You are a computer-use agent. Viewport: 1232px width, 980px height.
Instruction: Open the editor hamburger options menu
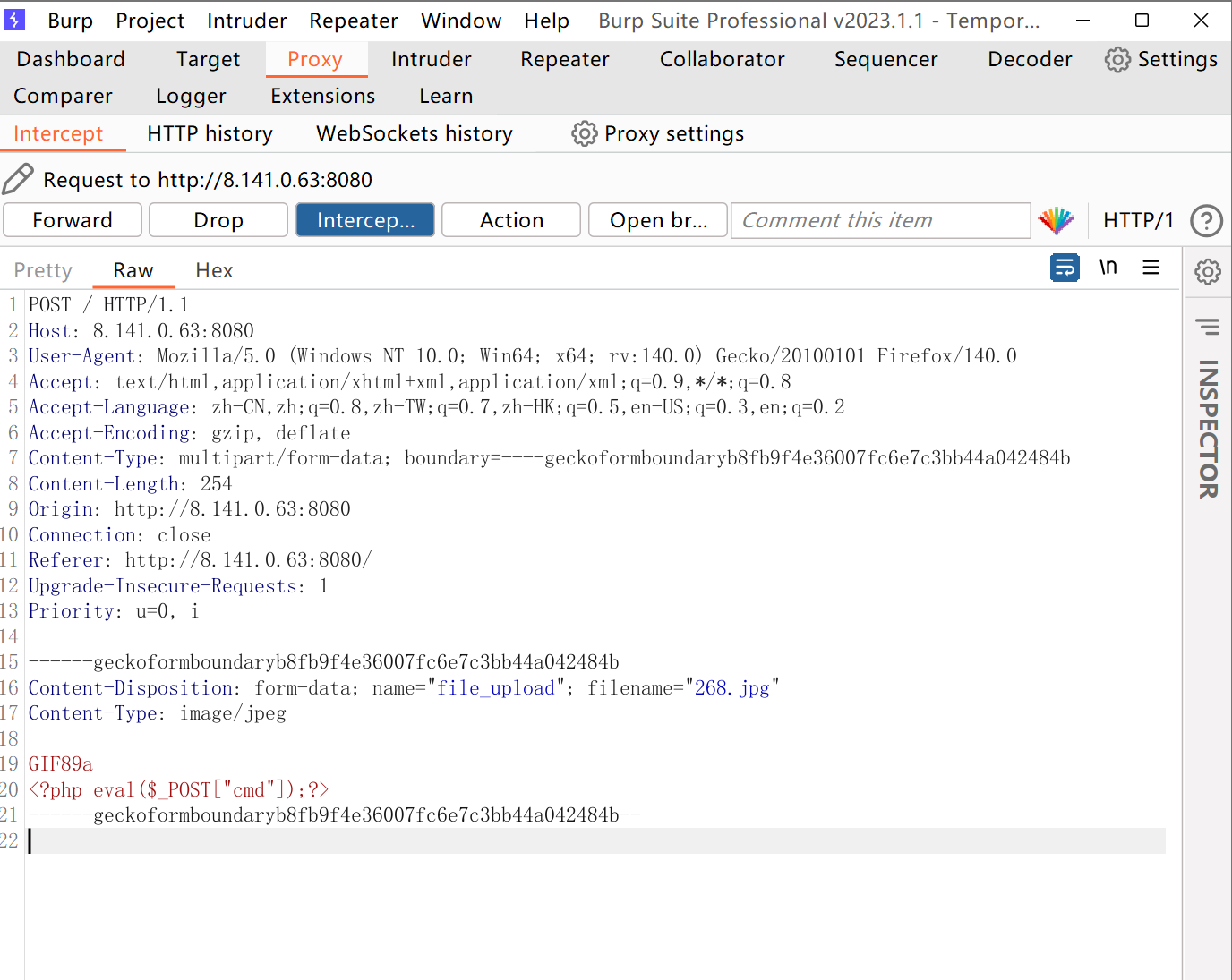pos(1151,268)
